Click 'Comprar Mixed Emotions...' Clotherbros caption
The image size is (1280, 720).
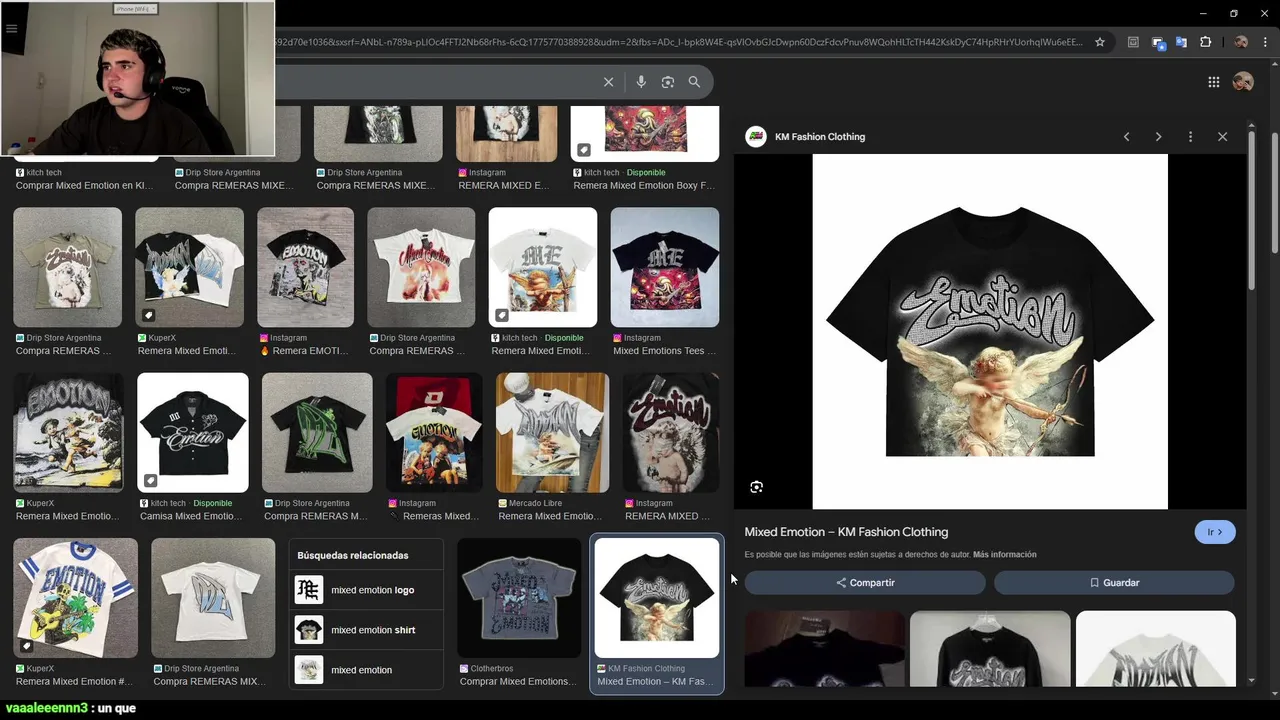coord(518,682)
